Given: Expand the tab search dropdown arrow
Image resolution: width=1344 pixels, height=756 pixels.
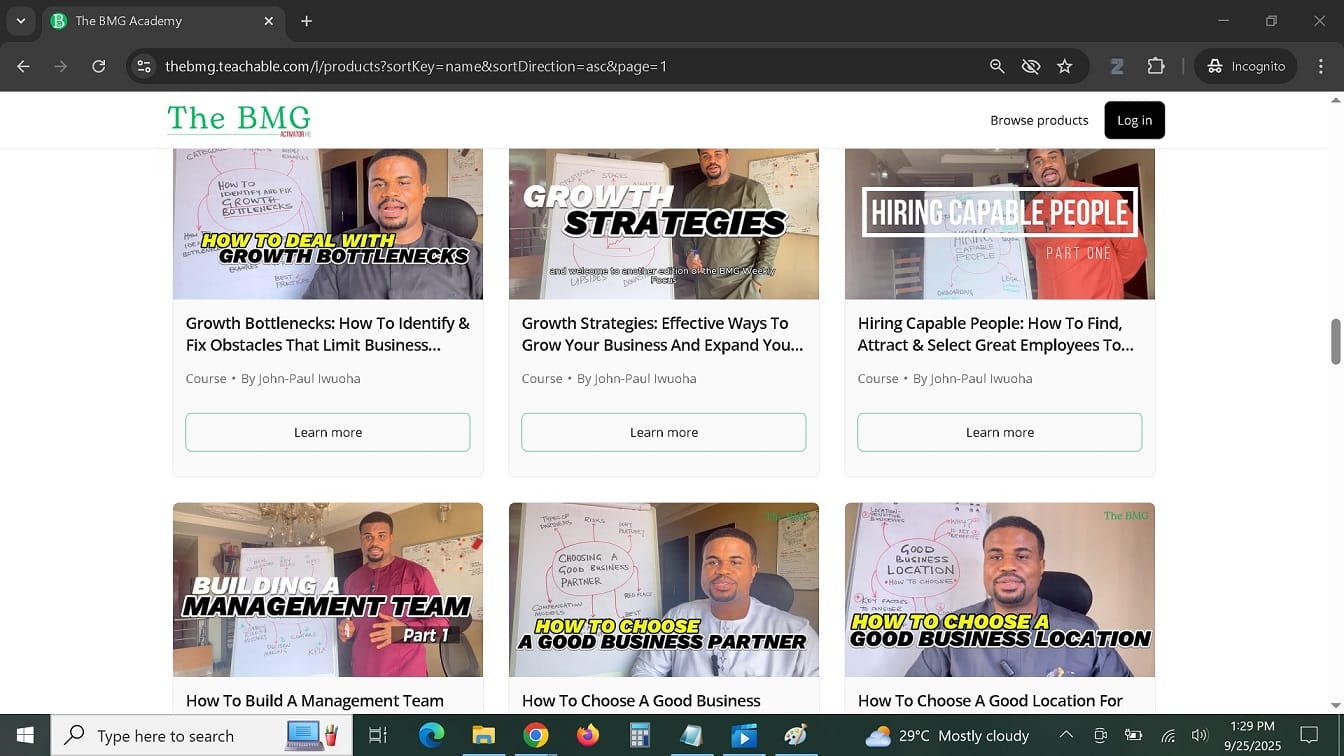Looking at the screenshot, I should pyautogui.click(x=20, y=20).
